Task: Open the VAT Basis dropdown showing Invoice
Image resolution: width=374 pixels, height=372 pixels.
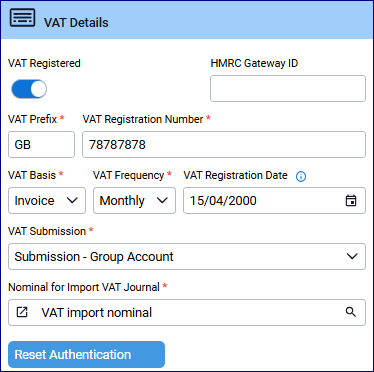Action: point(47,200)
